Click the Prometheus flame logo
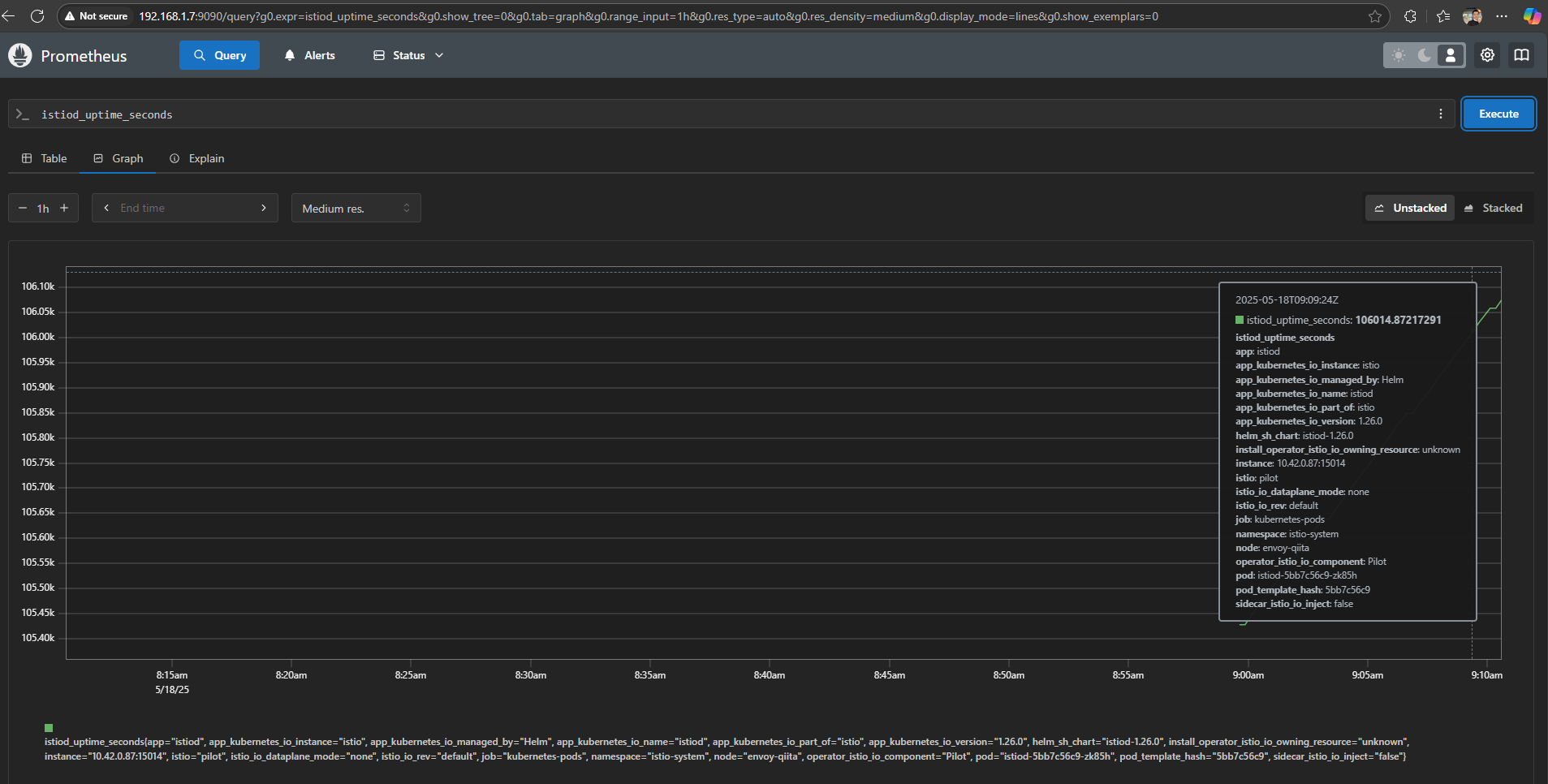 (19, 55)
